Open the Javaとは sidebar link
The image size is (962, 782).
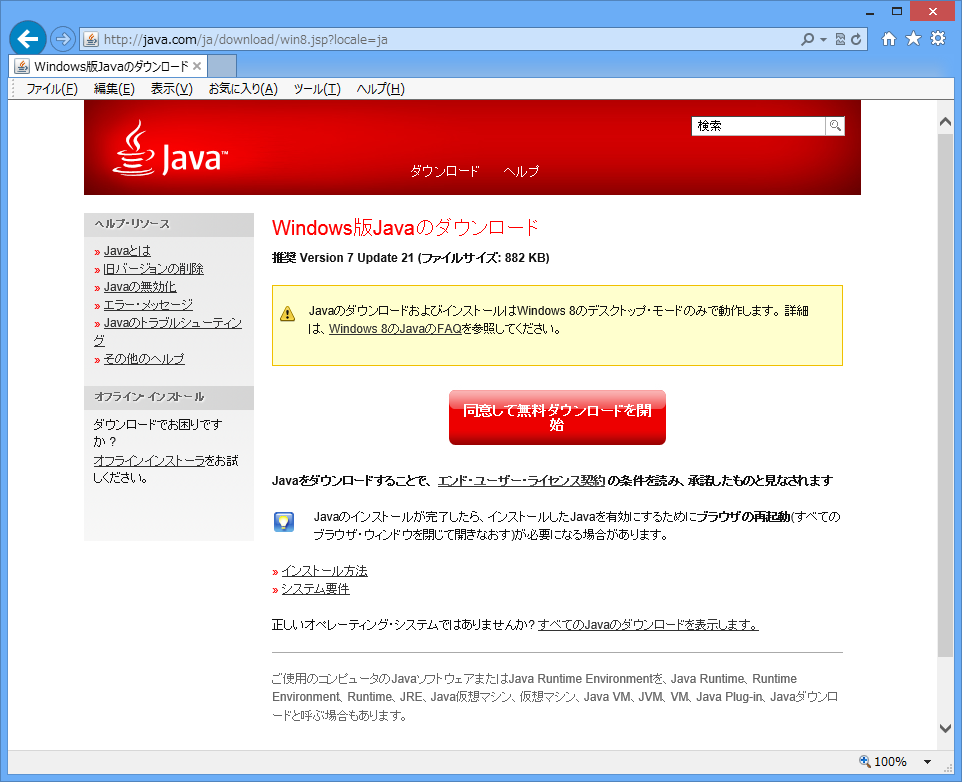[127, 251]
